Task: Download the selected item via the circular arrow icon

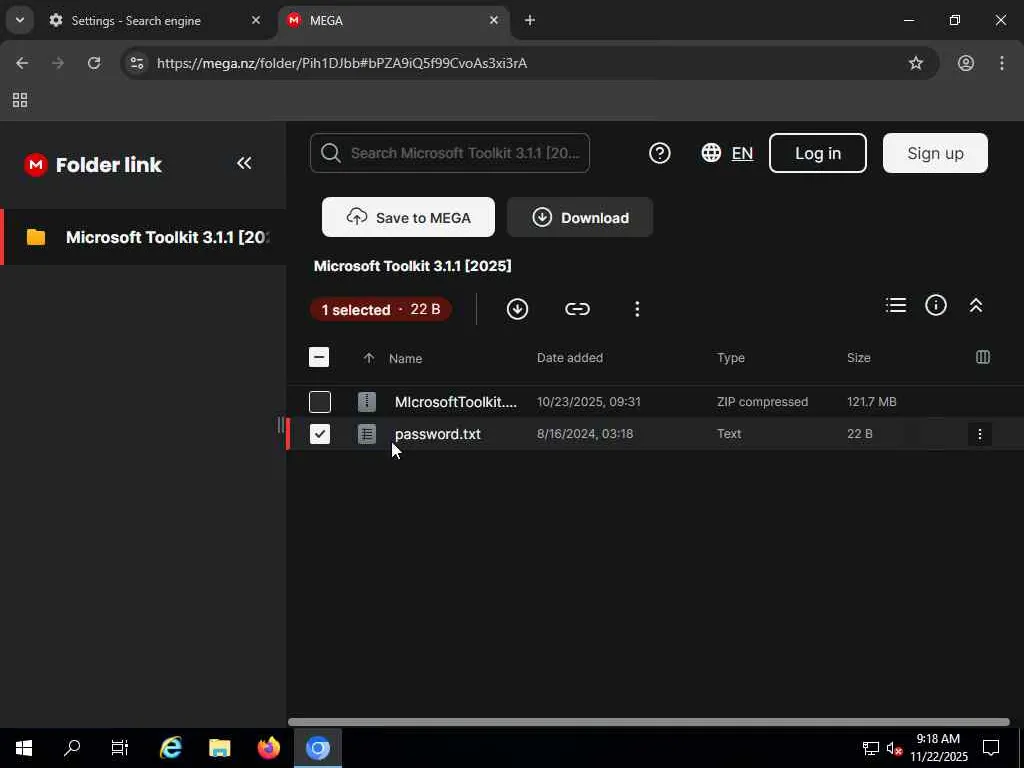Action: [x=517, y=309]
